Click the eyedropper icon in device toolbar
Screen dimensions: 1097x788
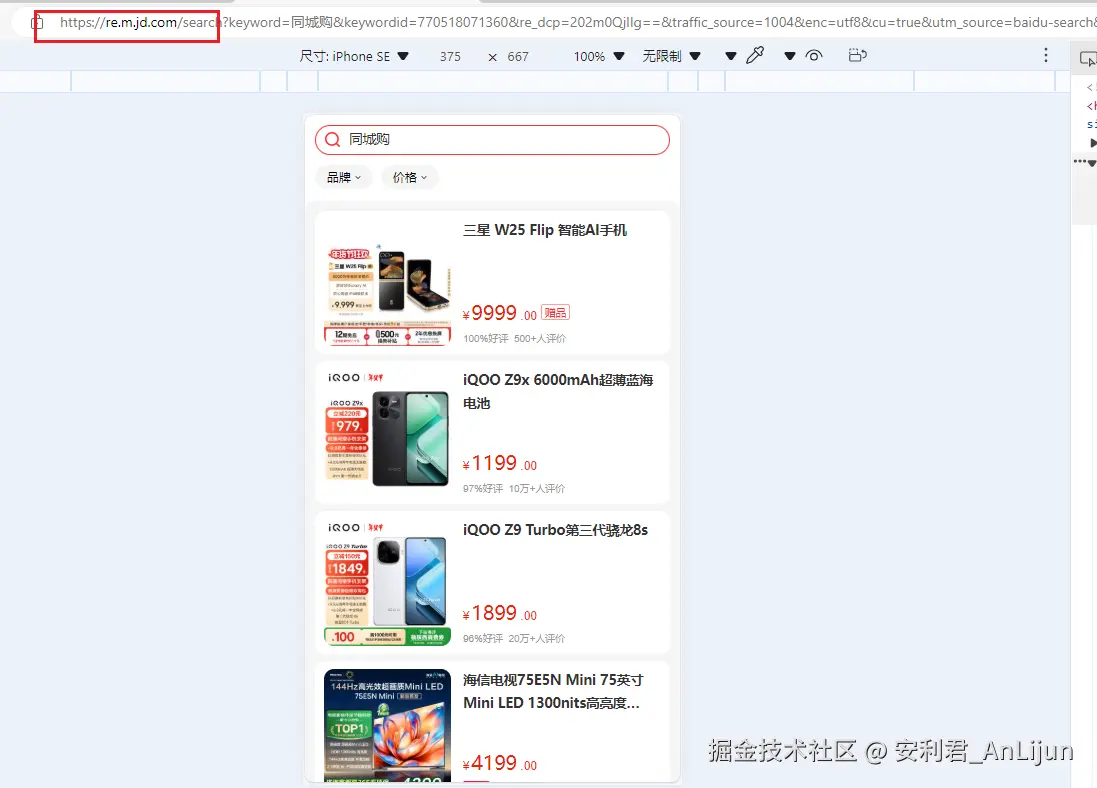[x=755, y=55]
